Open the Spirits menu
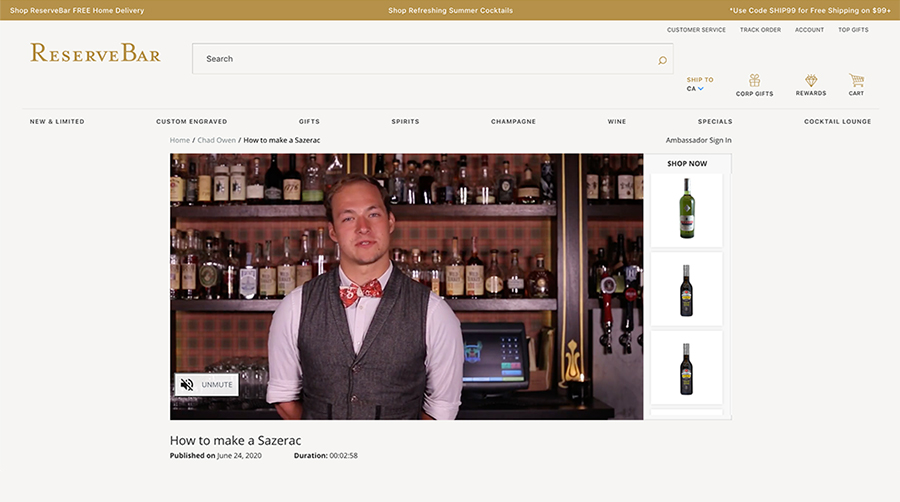 (x=405, y=122)
